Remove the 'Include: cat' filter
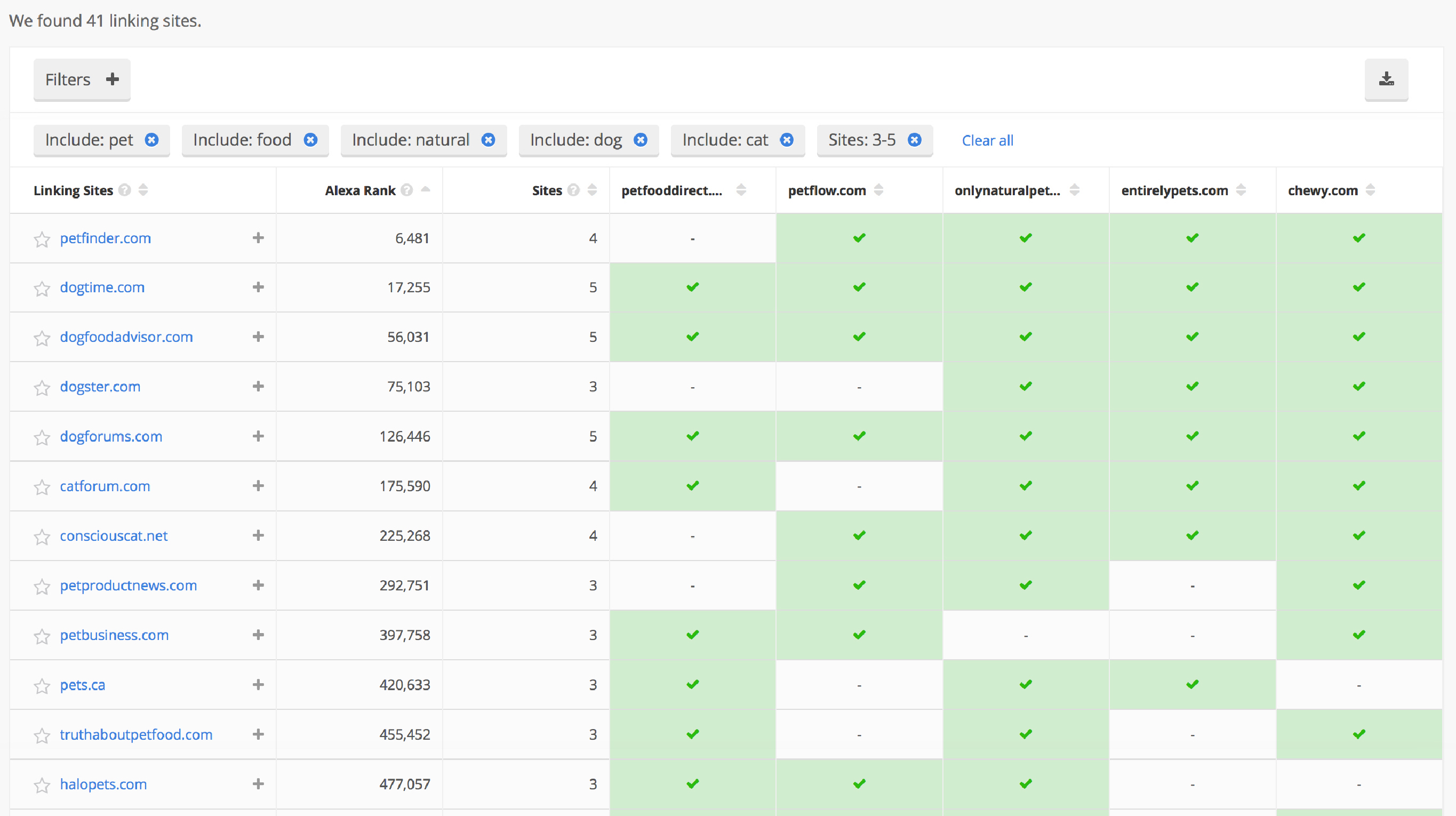 (x=787, y=140)
